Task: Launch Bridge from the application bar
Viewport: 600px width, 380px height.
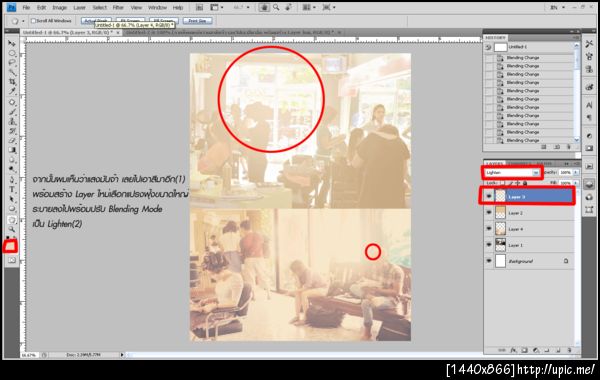Action: coord(199,7)
